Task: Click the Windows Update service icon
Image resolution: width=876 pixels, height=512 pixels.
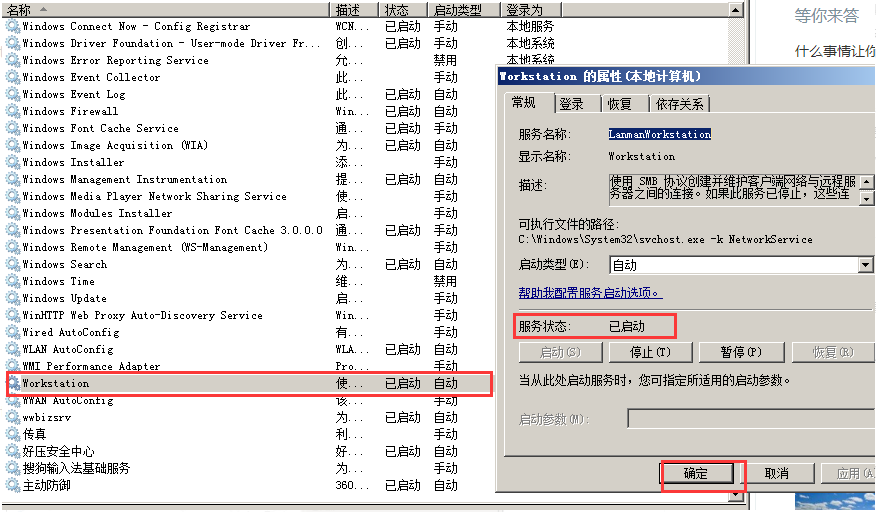Action: pyautogui.click(x=12, y=298)
